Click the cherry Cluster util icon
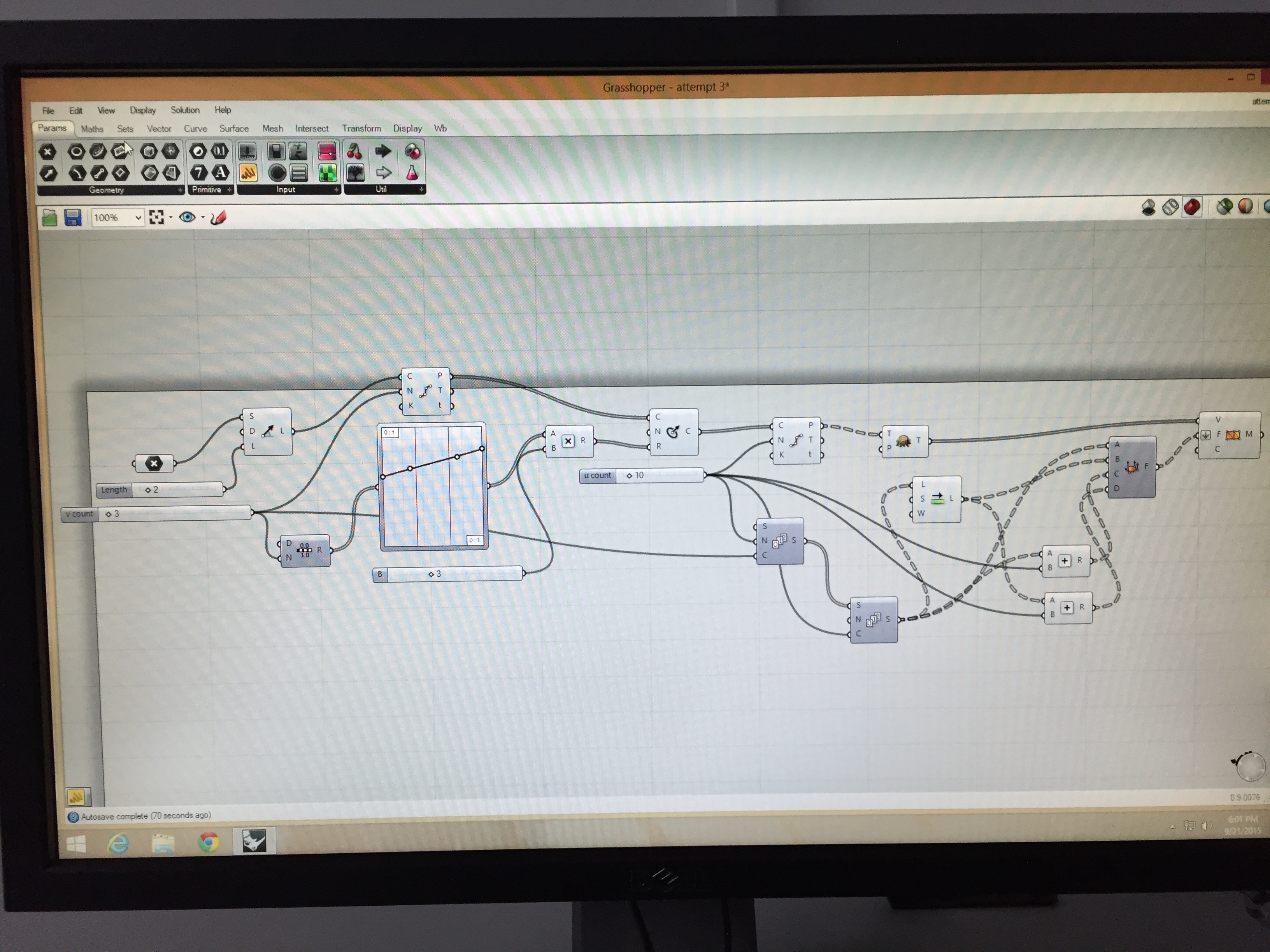Image resolution: width=1270 pixels, height=952 pixels. coord(355,152)
